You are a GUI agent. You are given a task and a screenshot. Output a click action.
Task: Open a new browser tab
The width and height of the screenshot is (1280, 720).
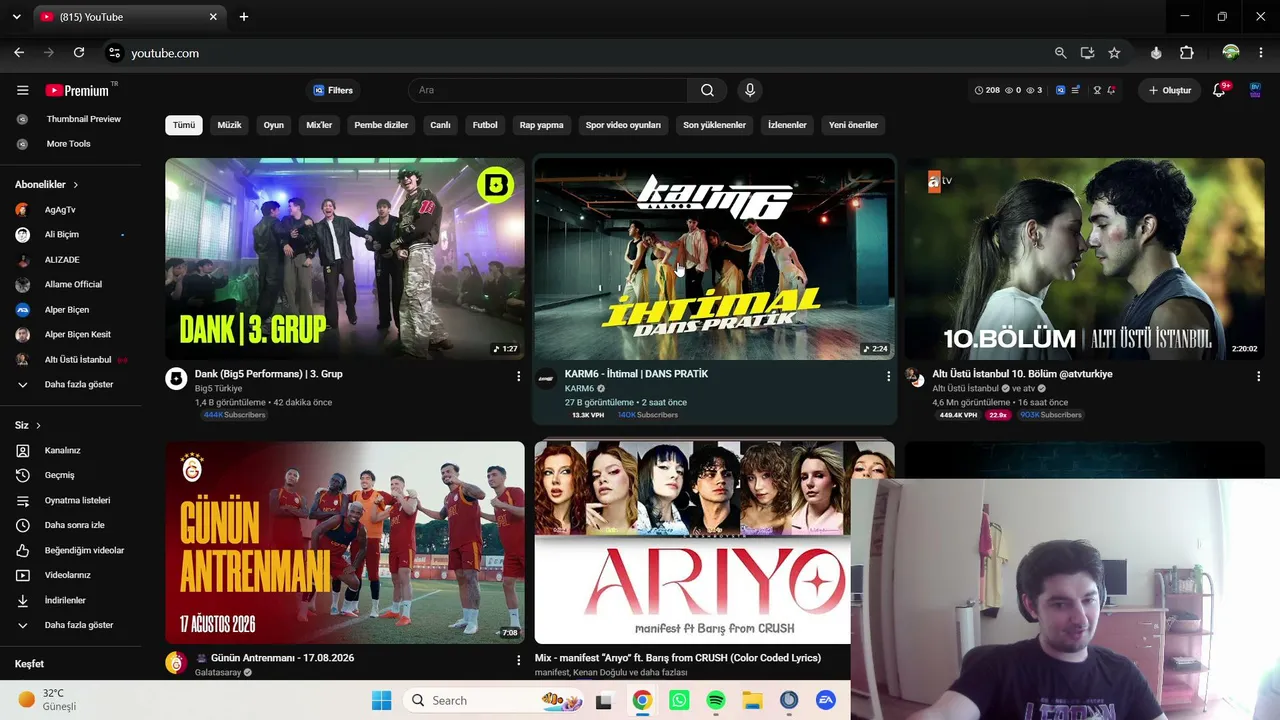[244, 17]
